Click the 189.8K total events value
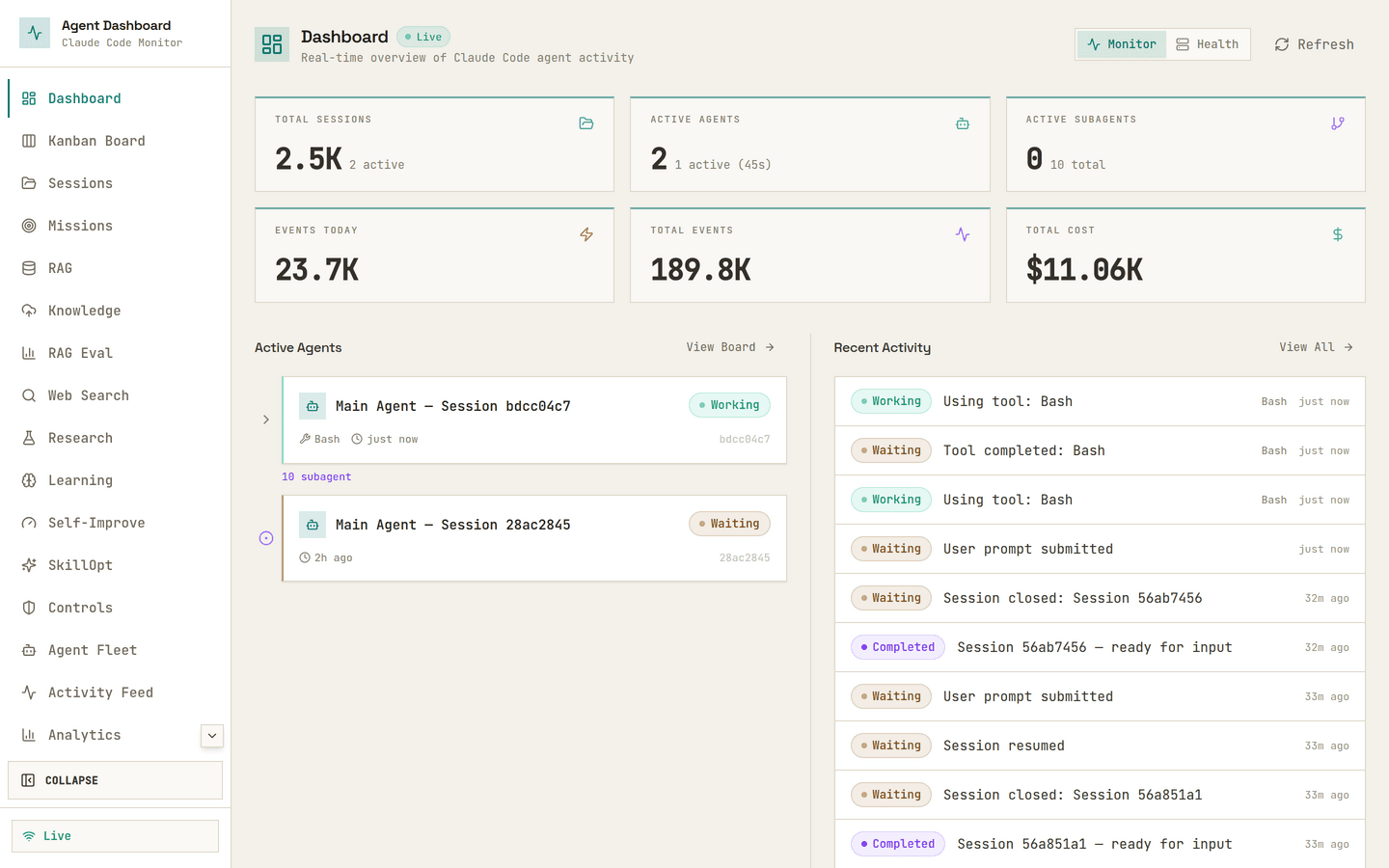Screen dimensions: 1389x868 [x=700, y=270]
